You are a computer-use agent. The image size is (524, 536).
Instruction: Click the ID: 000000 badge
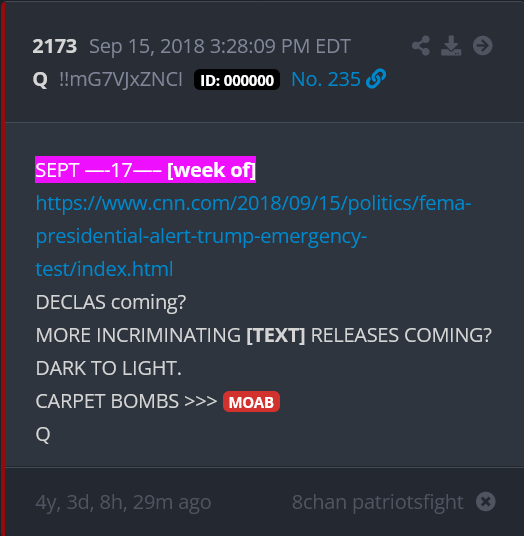pyautogui.click(x=237, y=80)
